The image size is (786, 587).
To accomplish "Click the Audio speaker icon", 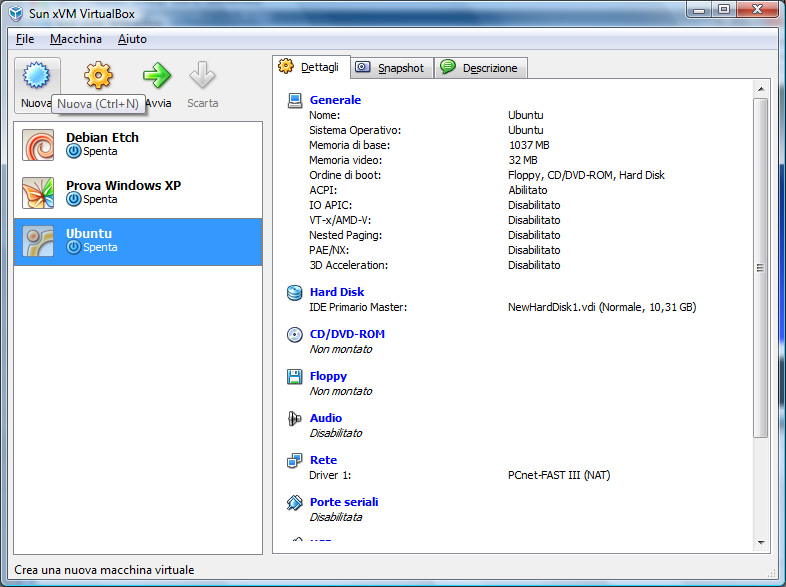I will pyautogui.click(x=295, y=418).
